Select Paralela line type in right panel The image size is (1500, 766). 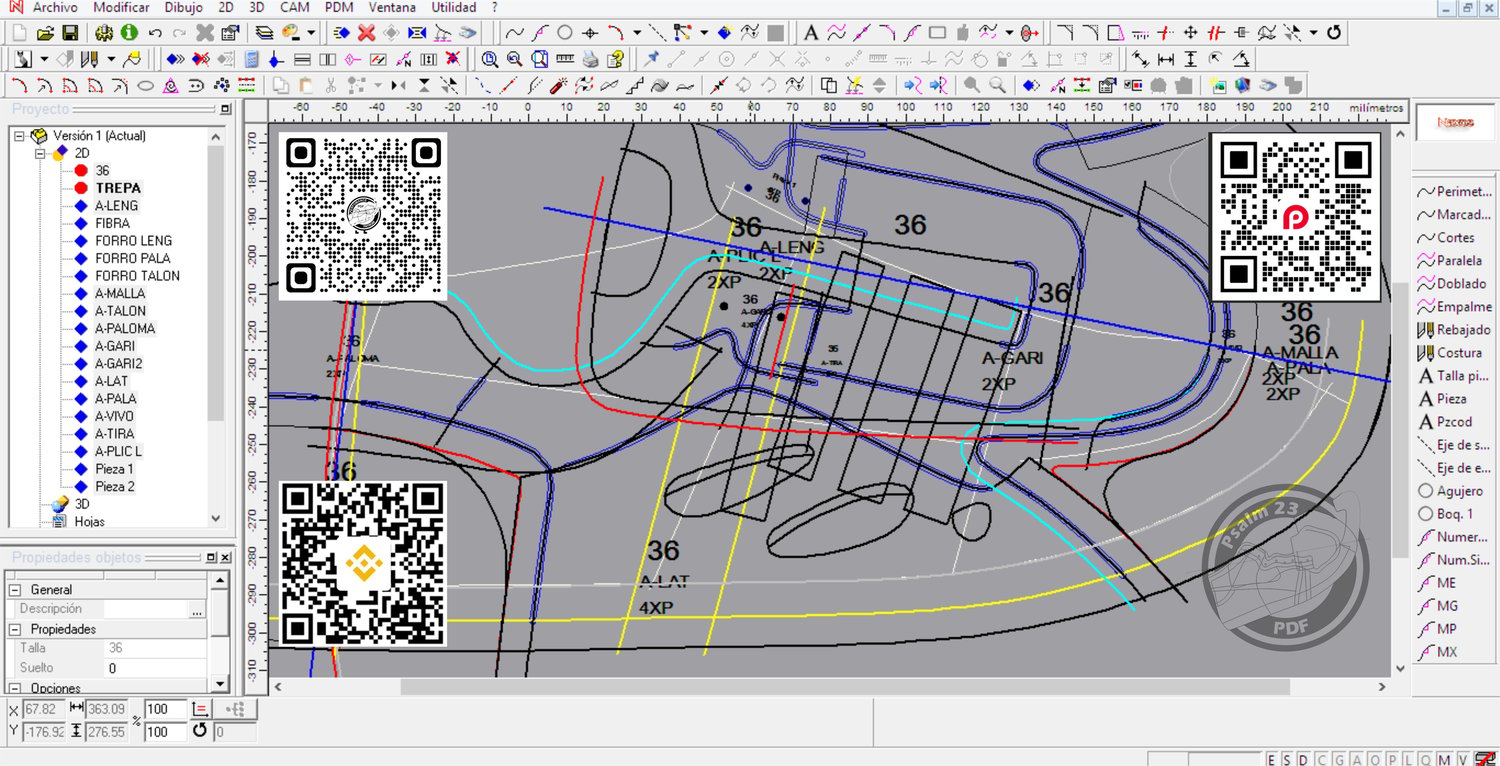(1450, 260)
